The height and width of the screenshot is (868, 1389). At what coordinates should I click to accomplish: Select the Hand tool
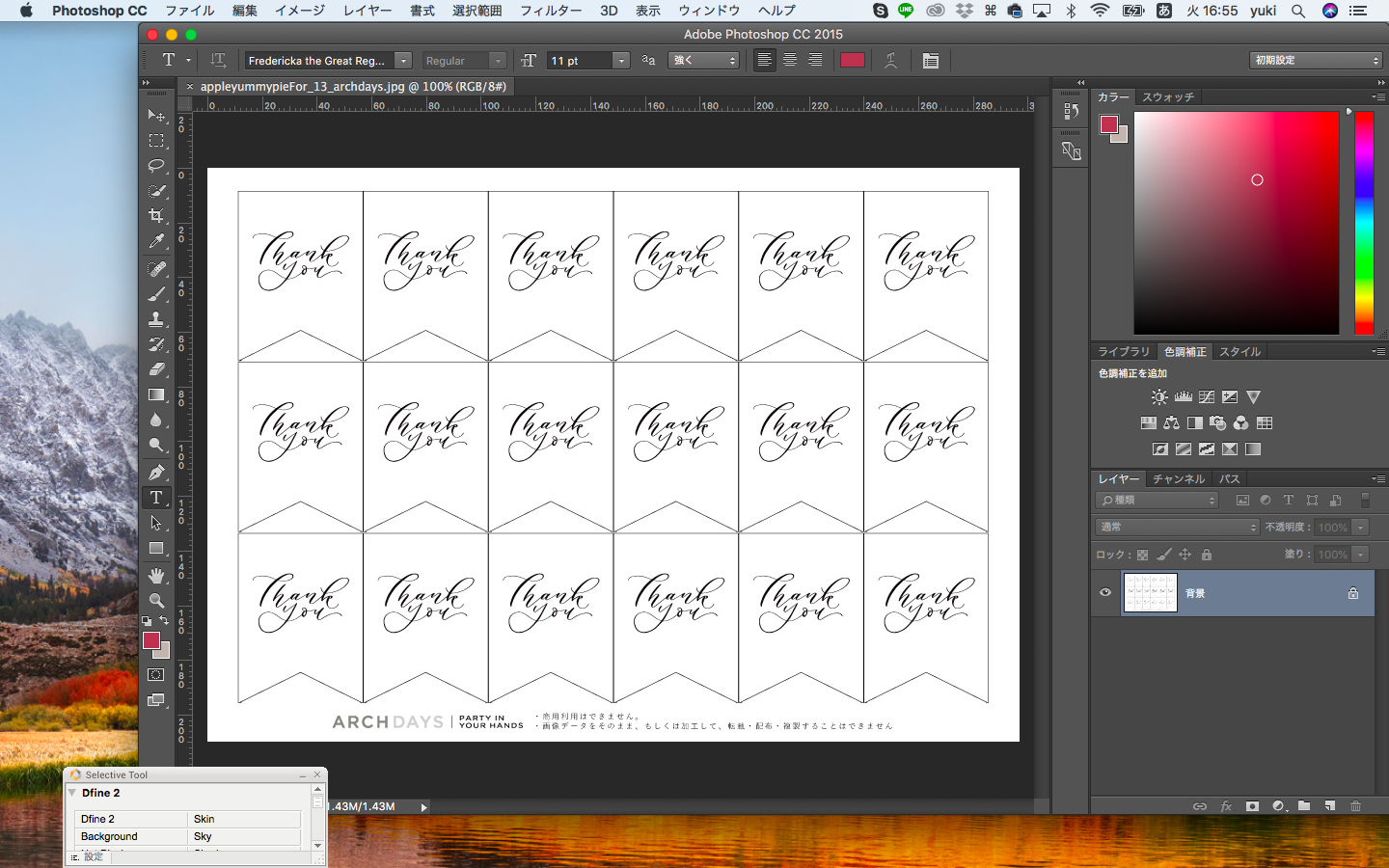(156, 576)
